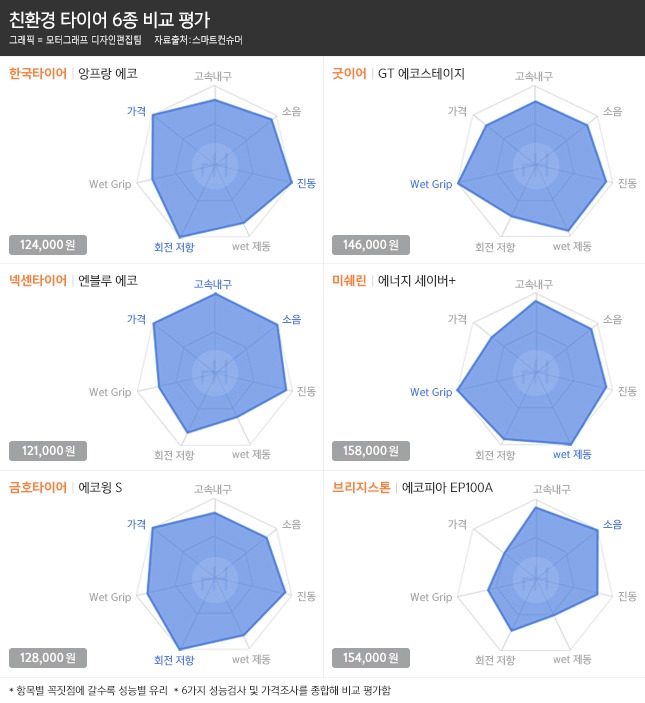Select the 121,000원 price badge
Screen dimensions: 645x703
[48, 451]
